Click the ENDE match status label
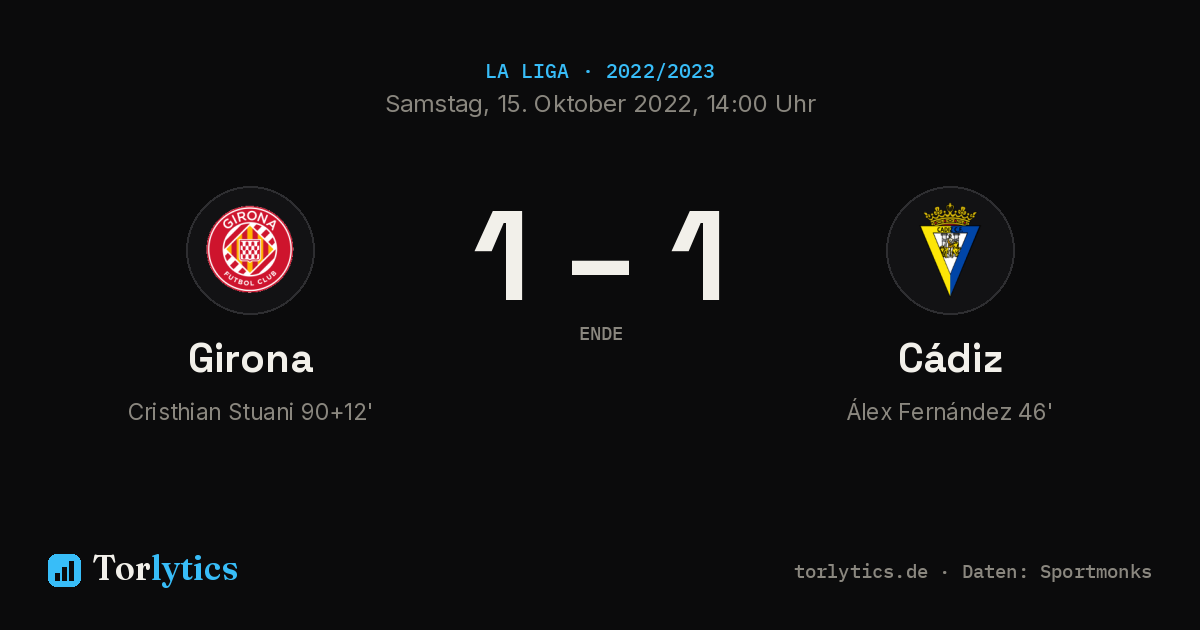 click(601, 334)
